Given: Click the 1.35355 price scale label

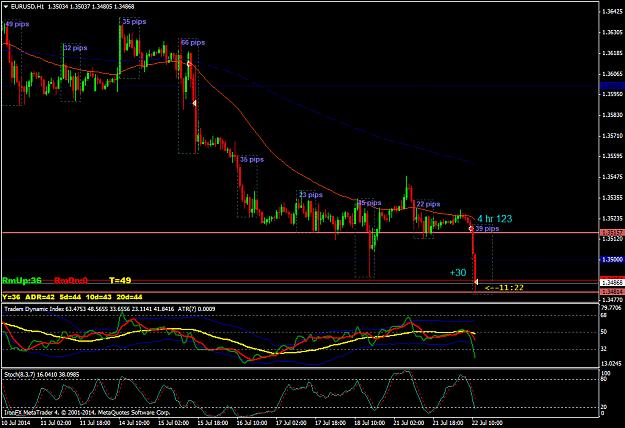Looking at the screenshot, I should click(613, 198).
